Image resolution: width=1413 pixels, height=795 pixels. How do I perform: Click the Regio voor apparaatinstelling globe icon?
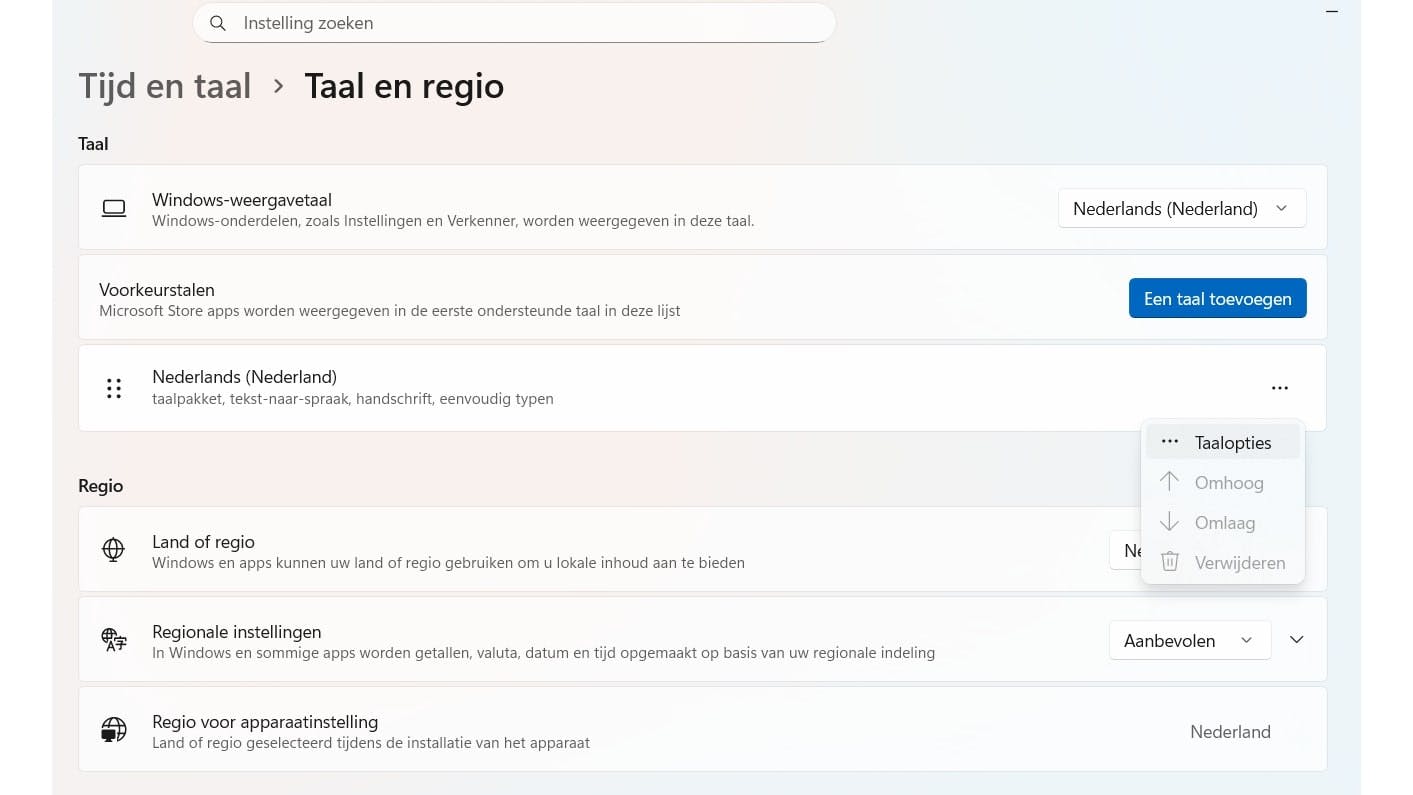pyautogui.click(x=114, y=731)
